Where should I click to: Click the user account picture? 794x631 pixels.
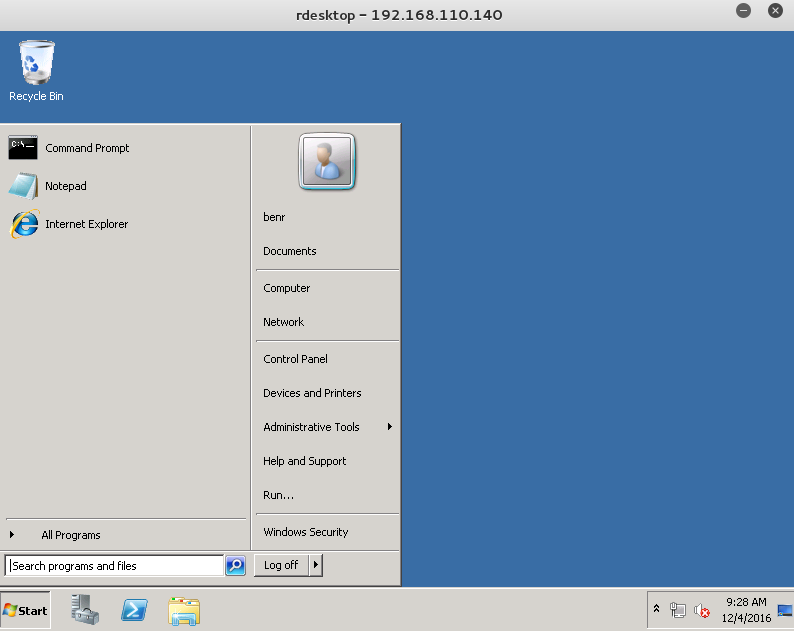[327, 161]
